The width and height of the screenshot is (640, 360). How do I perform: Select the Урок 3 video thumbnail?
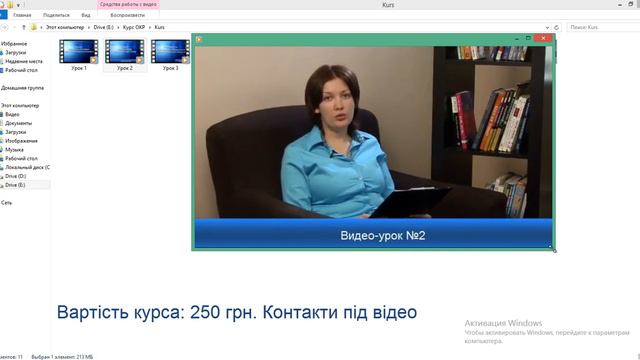tap(170, 51)
